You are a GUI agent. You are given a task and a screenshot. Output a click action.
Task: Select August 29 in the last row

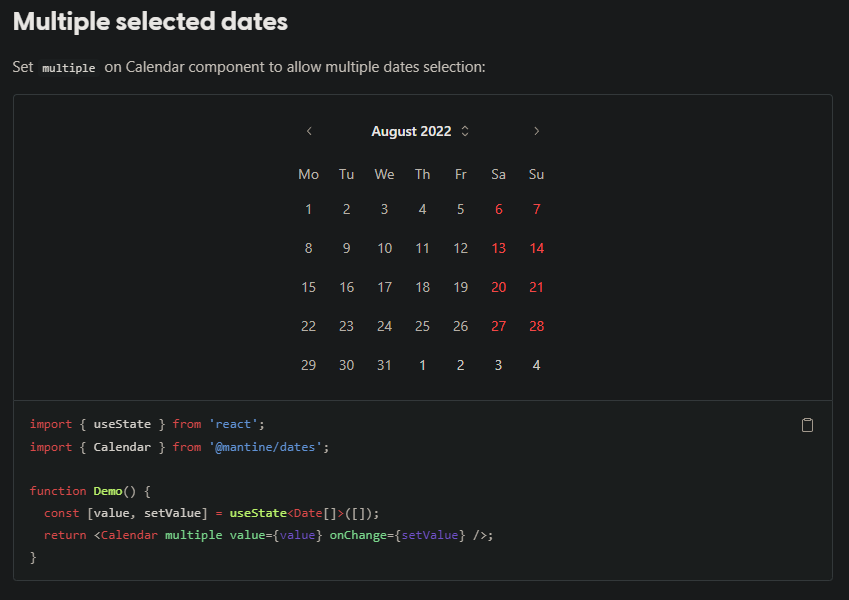309,365
